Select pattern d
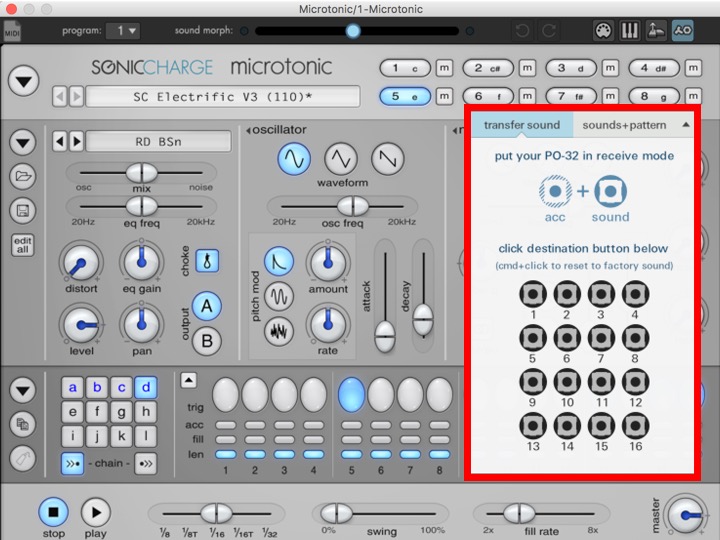This screenshot has height=540, width=720. (x=146, y=388)
